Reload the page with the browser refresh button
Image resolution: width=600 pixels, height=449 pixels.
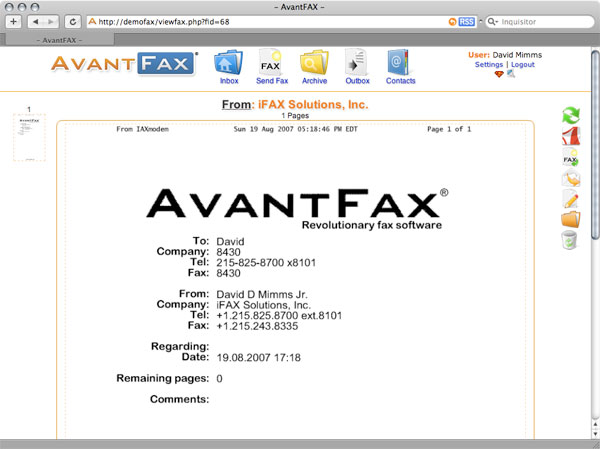72,22
